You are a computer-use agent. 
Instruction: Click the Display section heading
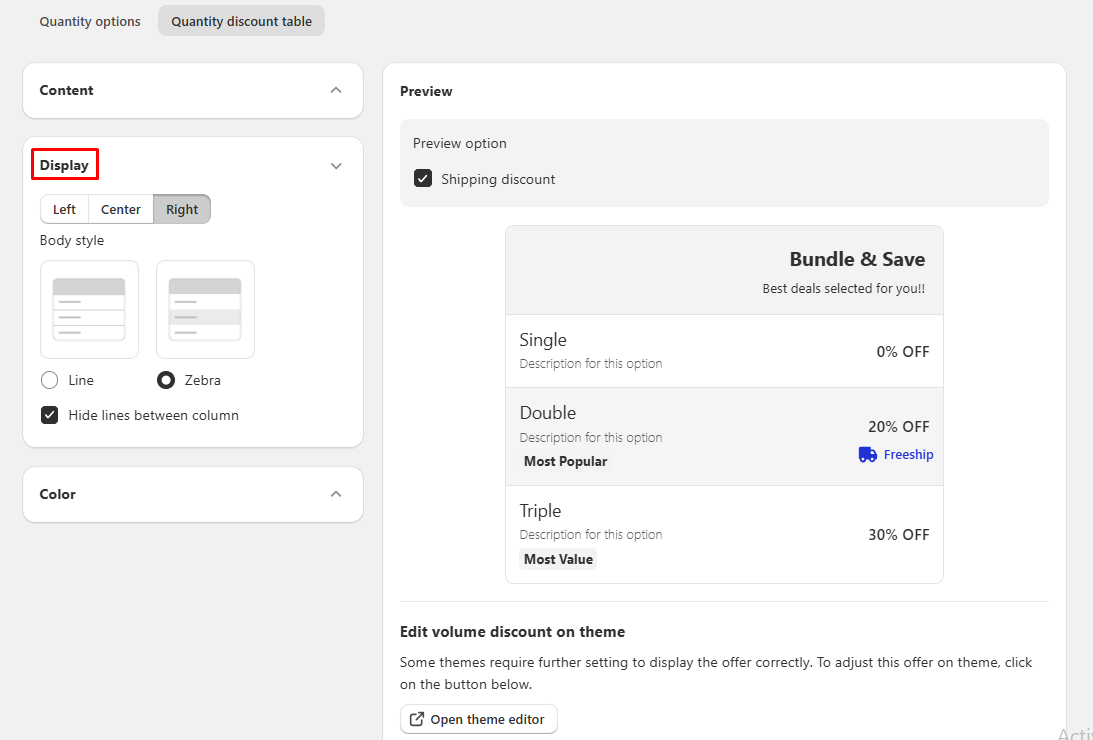64,165
